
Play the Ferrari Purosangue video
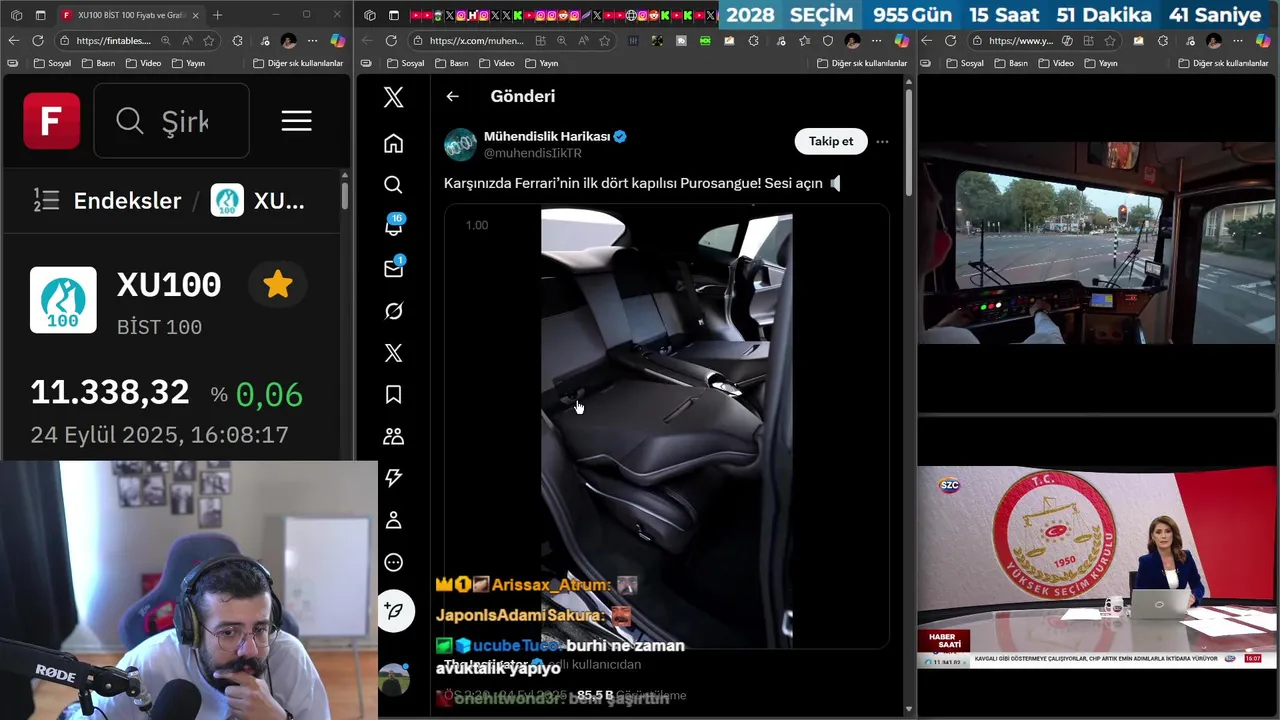pos(666,428)
